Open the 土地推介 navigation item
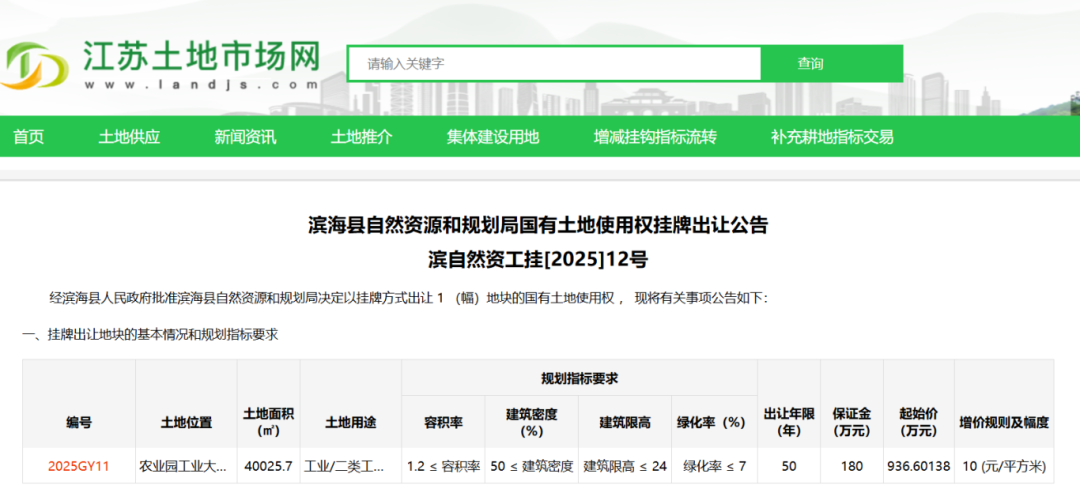Image resolution: width=1080 pixels, height=489 pixels. click(x=361, y=137)
